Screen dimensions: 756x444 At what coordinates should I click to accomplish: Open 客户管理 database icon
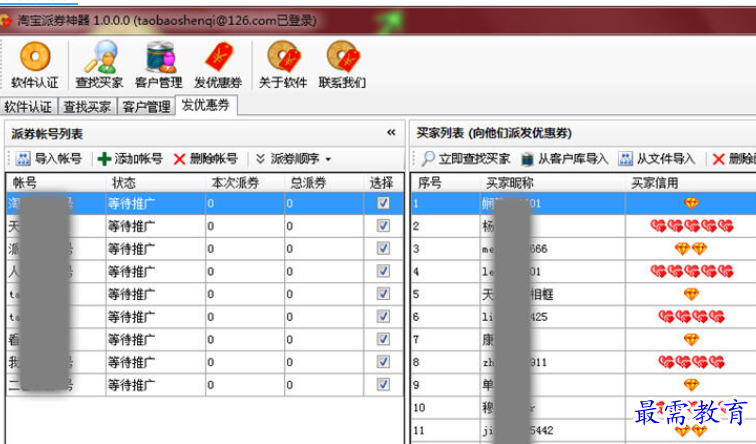(x=159, y=65)
